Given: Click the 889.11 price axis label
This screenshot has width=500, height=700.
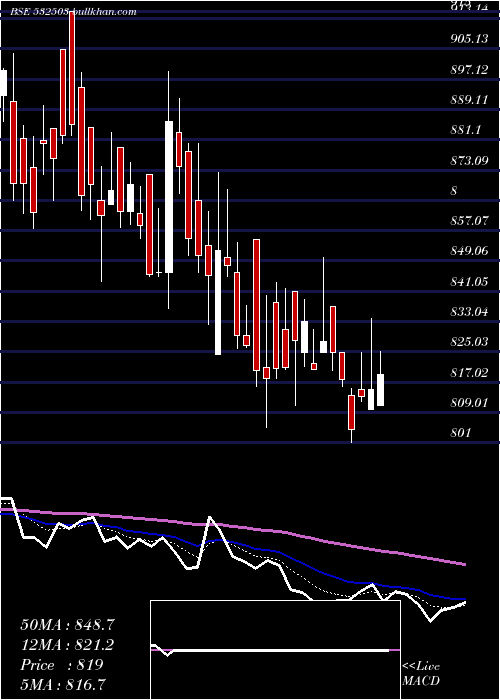Looking at the screenshot, I should coord(469,100).
